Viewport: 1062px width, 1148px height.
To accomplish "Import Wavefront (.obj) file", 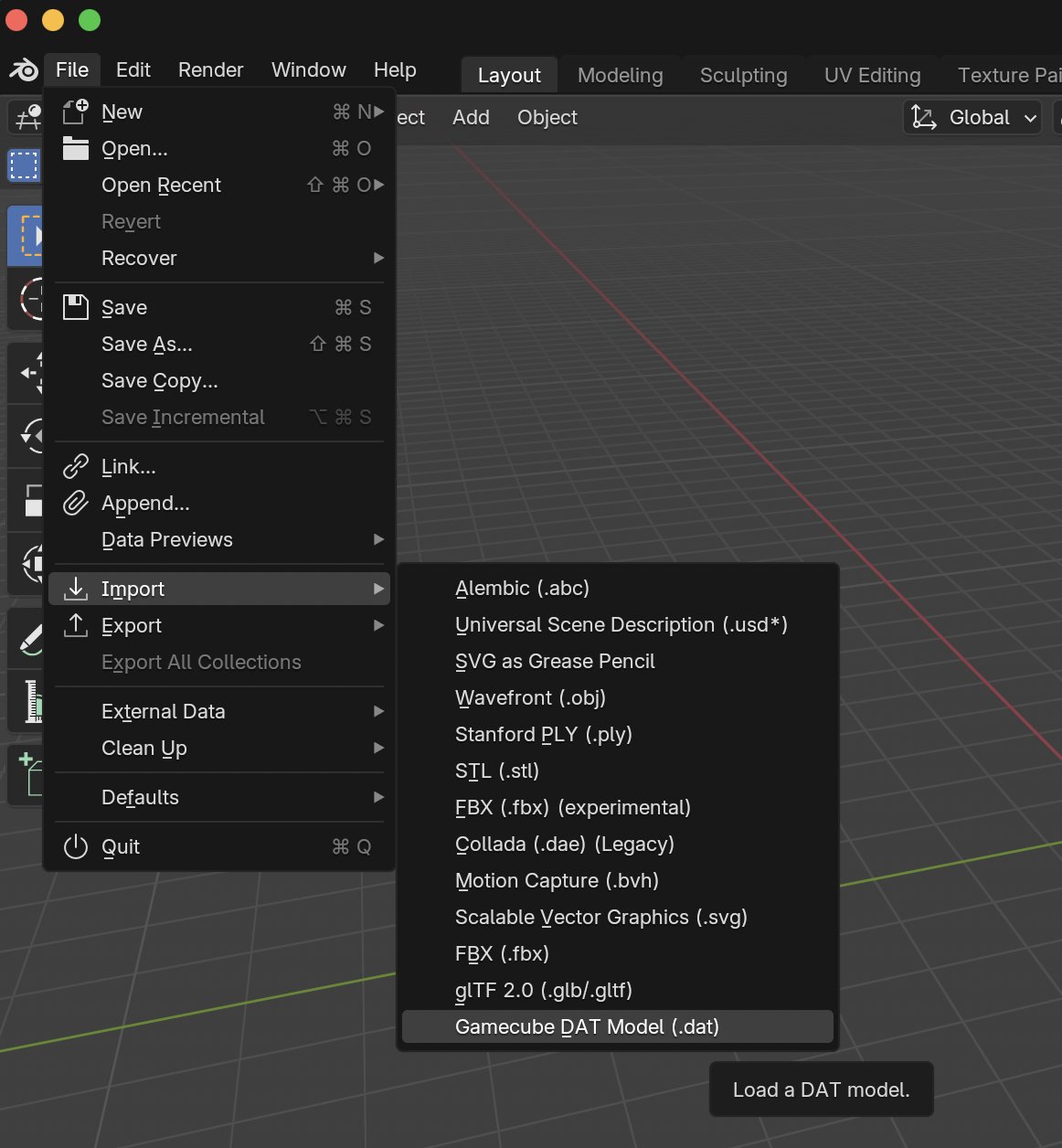I will pos(618,697).
